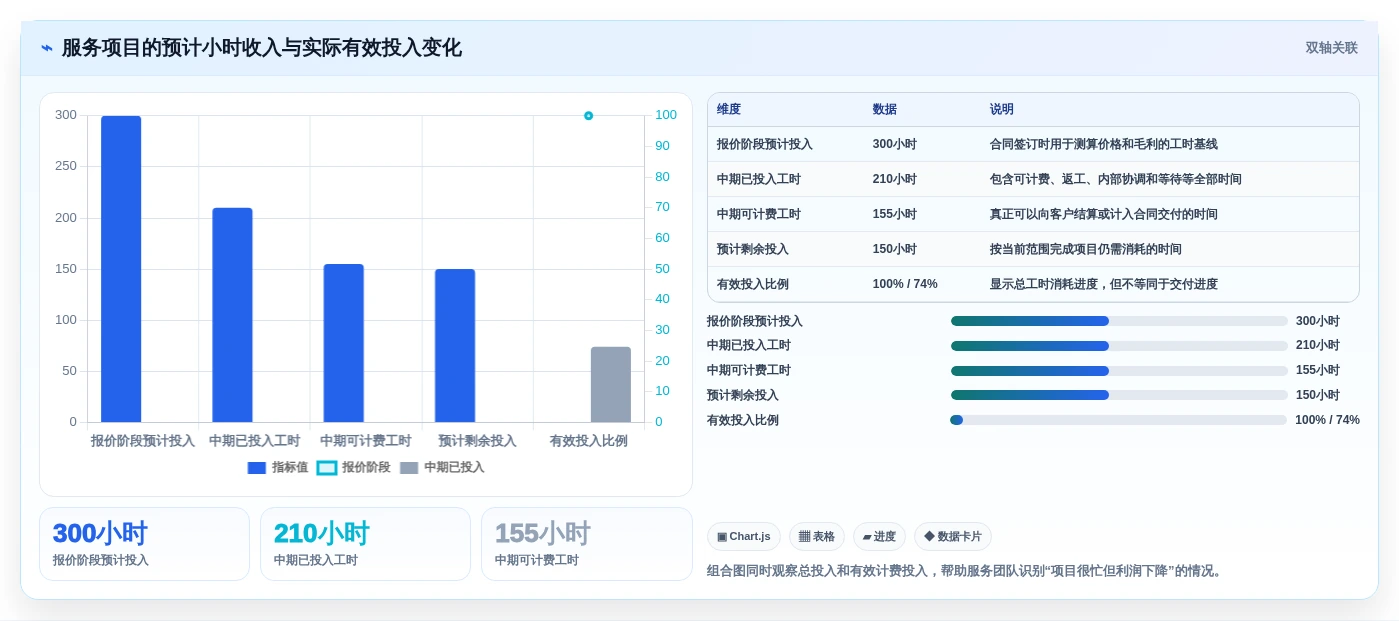Click the 300小时 value in the table

[895, 145]
